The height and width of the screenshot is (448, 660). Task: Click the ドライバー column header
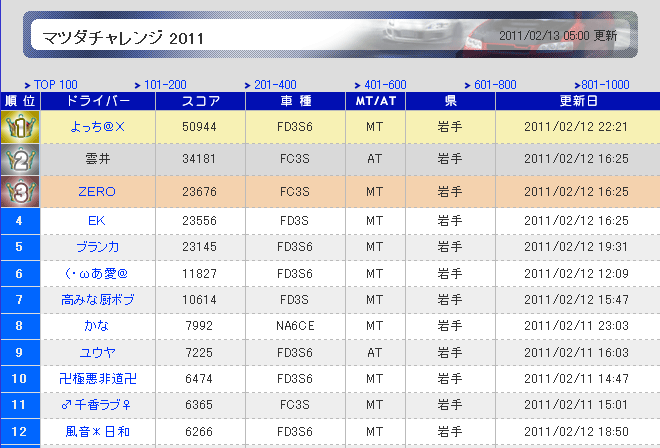(x=98, y=101)
